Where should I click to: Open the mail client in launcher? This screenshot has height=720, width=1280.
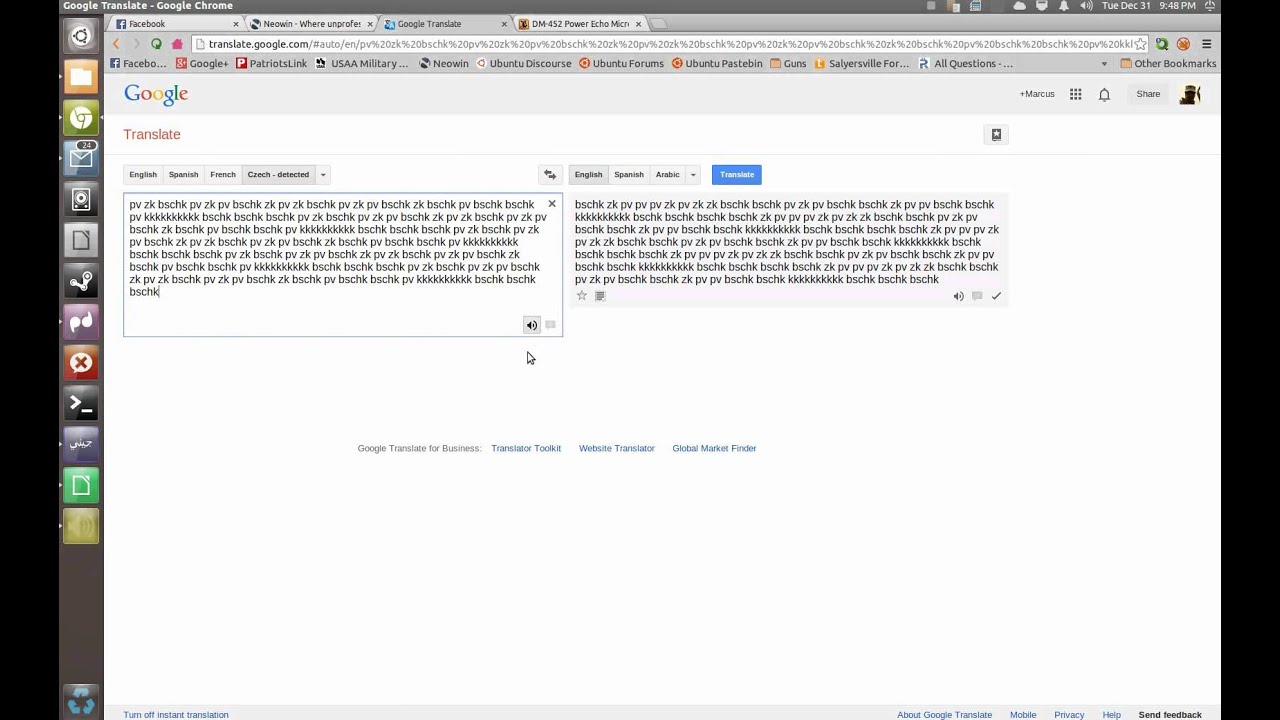tap(81, 159)
